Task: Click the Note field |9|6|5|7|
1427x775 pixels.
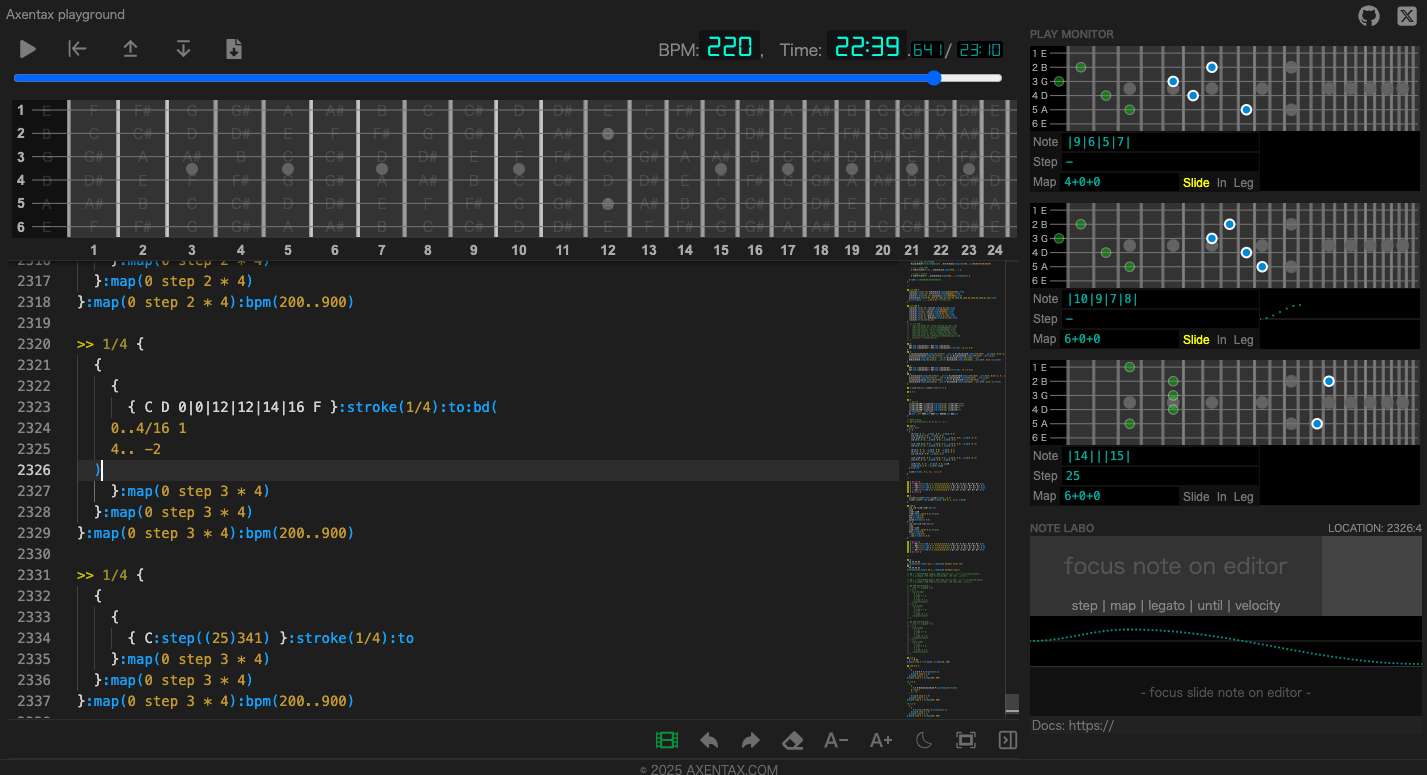Action: coord(1161,142)
